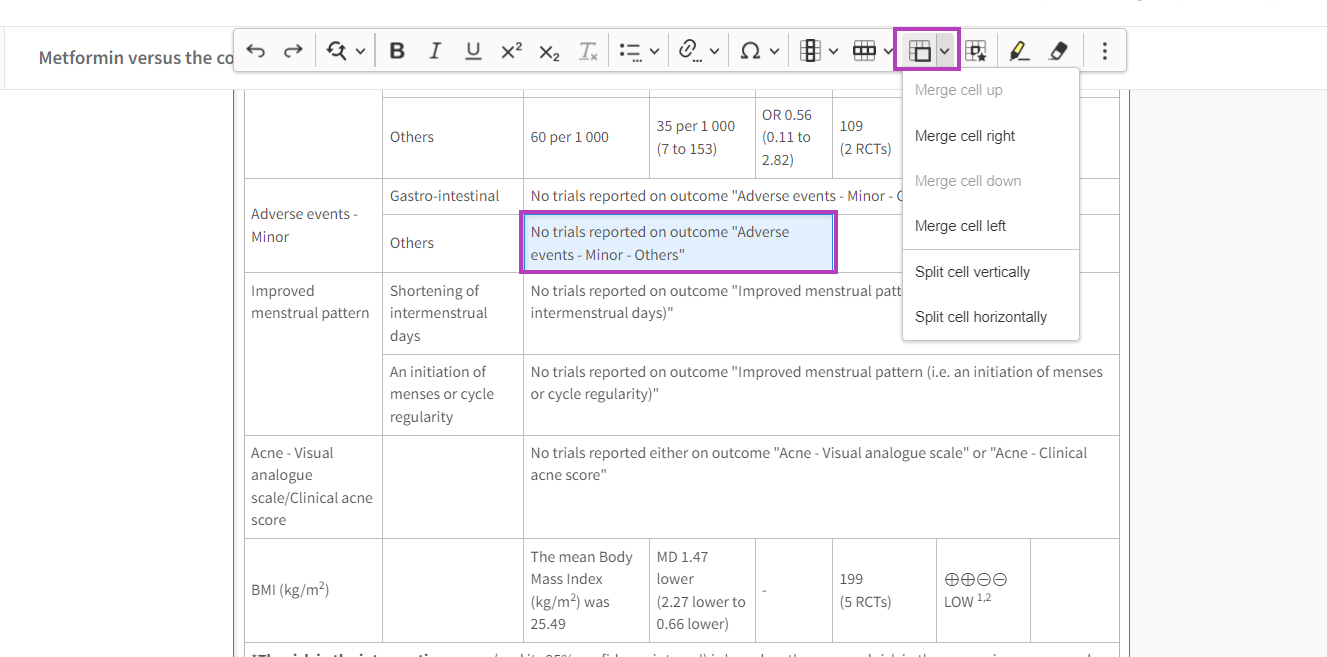The width and height of the screenshot is (1327, 657).
Task: Open the link options dropdown
Action: tap(699, 51)
